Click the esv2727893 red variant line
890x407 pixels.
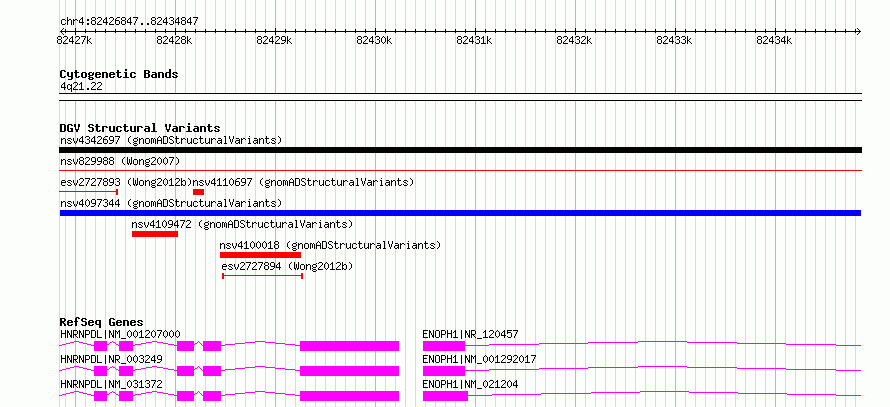pos(89,192)
